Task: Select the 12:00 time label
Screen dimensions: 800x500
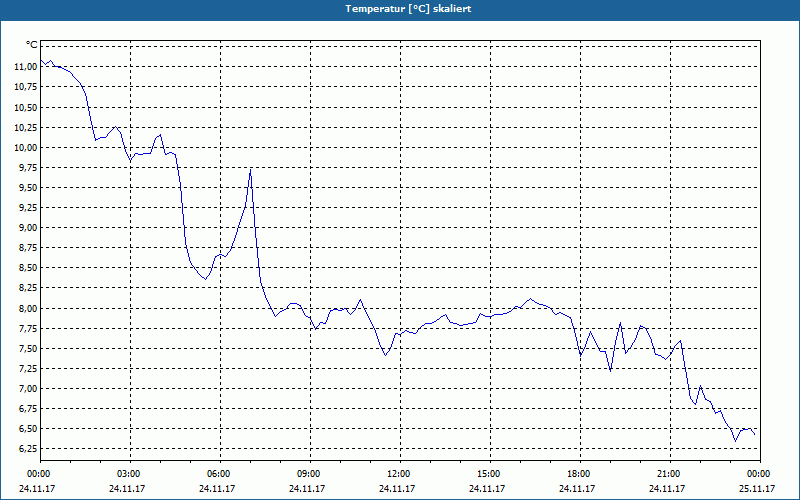Action: tap(400, 474)
